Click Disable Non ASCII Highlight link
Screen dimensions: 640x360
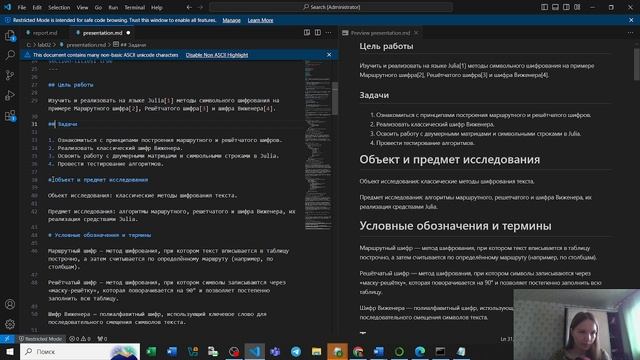pos(217,55)
